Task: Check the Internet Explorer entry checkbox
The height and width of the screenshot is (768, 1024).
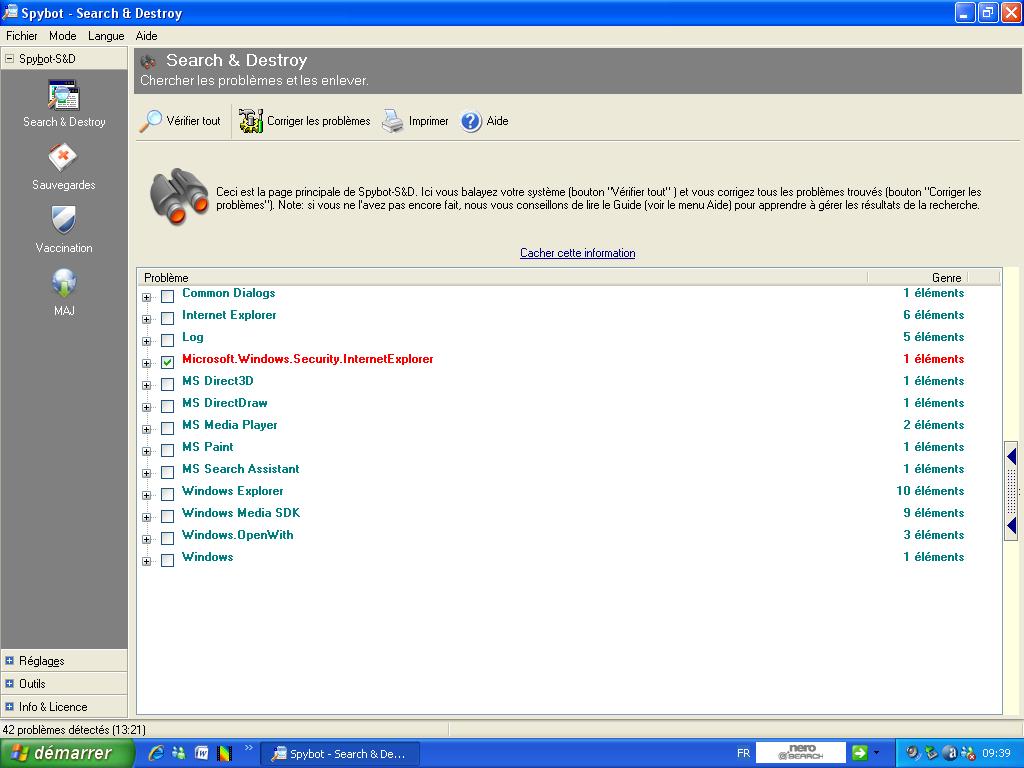Action: pos(167,318)
